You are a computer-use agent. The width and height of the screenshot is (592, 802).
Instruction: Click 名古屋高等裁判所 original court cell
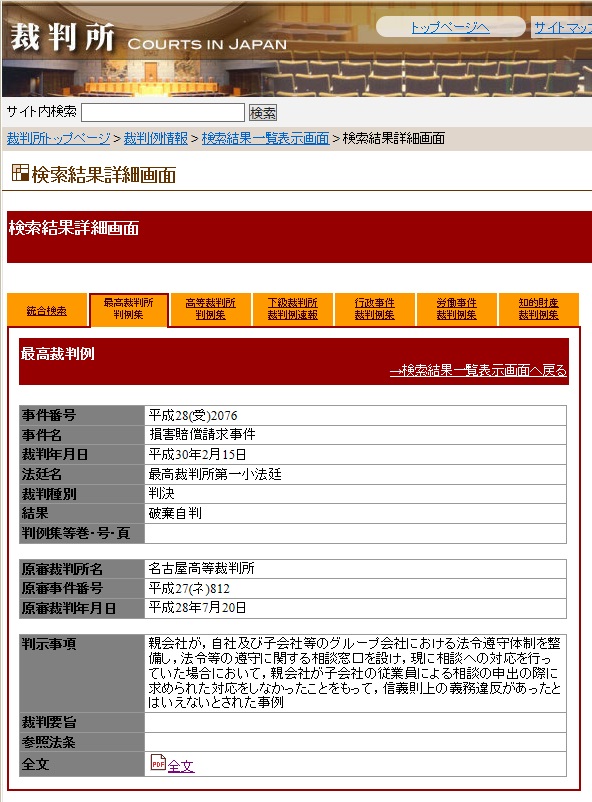coord(356,568)
